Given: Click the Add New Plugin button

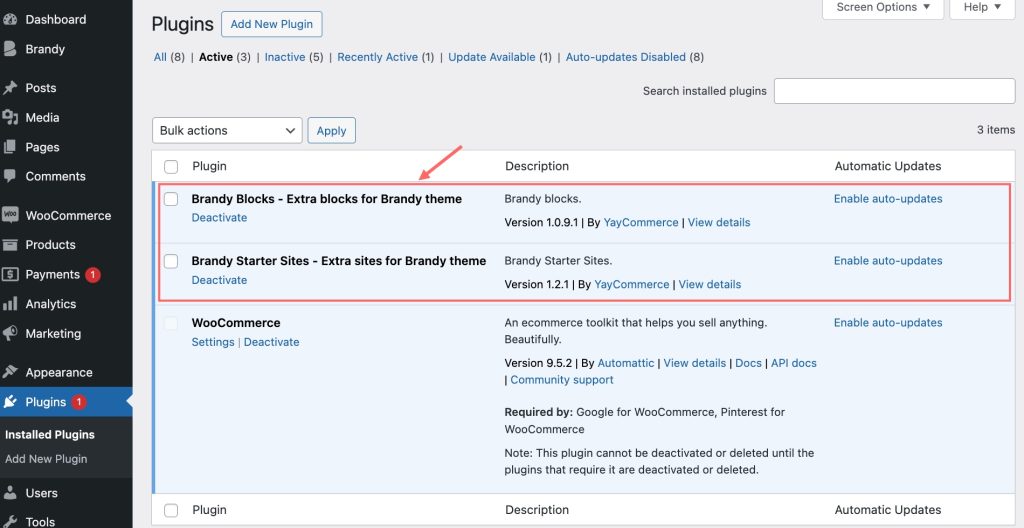Looking at the screenshot, I should pos(272,24).
